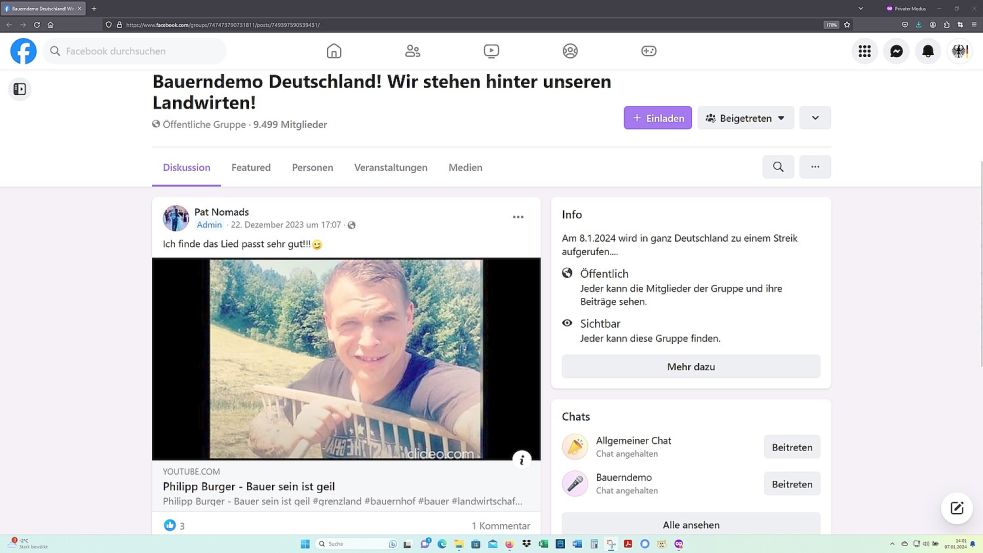The width and height of the screenshot is (983, 553).
Task: Open new browser tab with plus
Action: click(93, 9)
